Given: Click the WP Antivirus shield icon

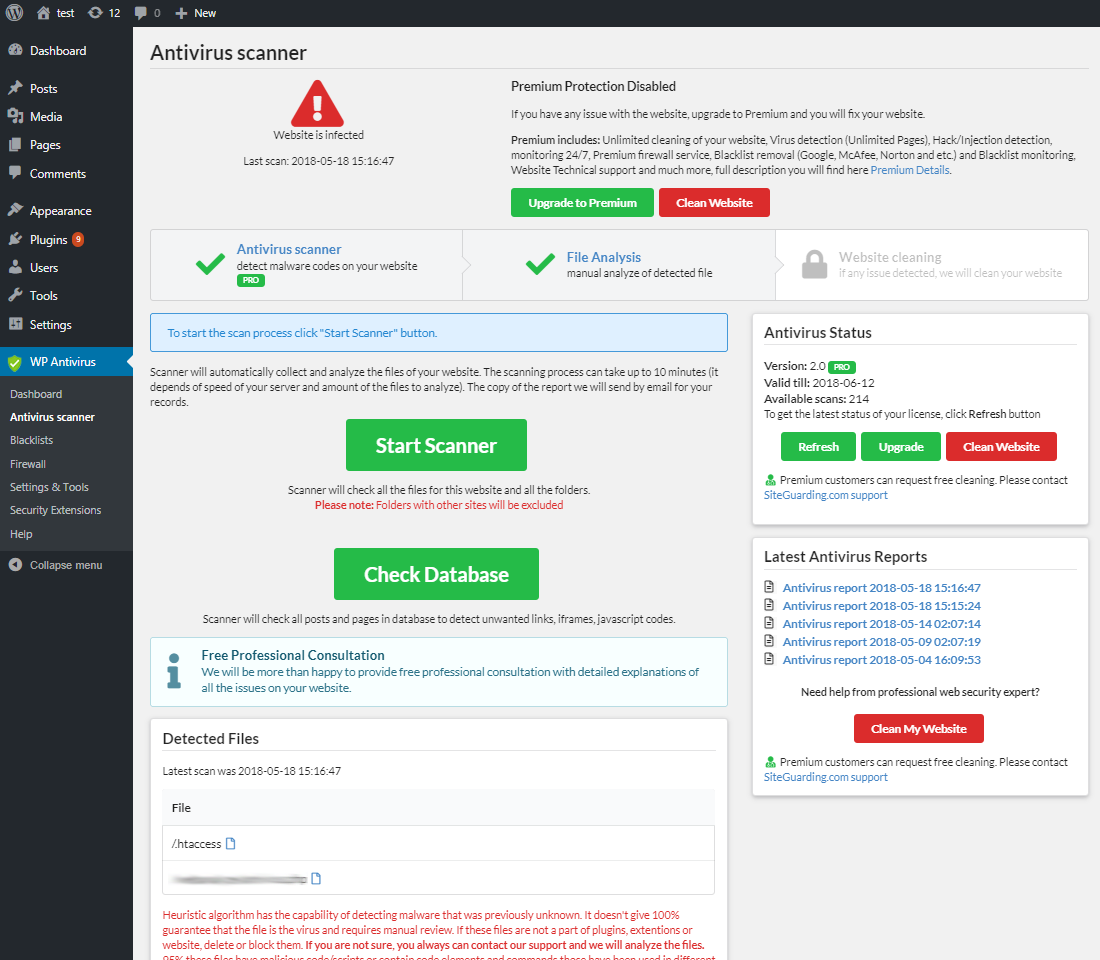Looking at the screenshot, I should (x=14, y=362).
